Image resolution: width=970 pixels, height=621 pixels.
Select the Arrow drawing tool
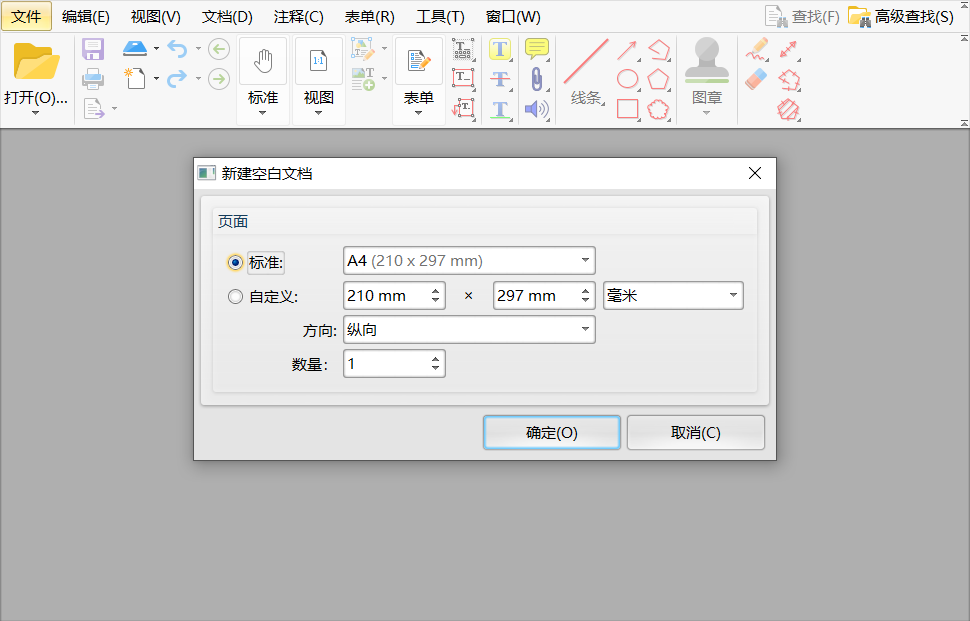(627, 49)
